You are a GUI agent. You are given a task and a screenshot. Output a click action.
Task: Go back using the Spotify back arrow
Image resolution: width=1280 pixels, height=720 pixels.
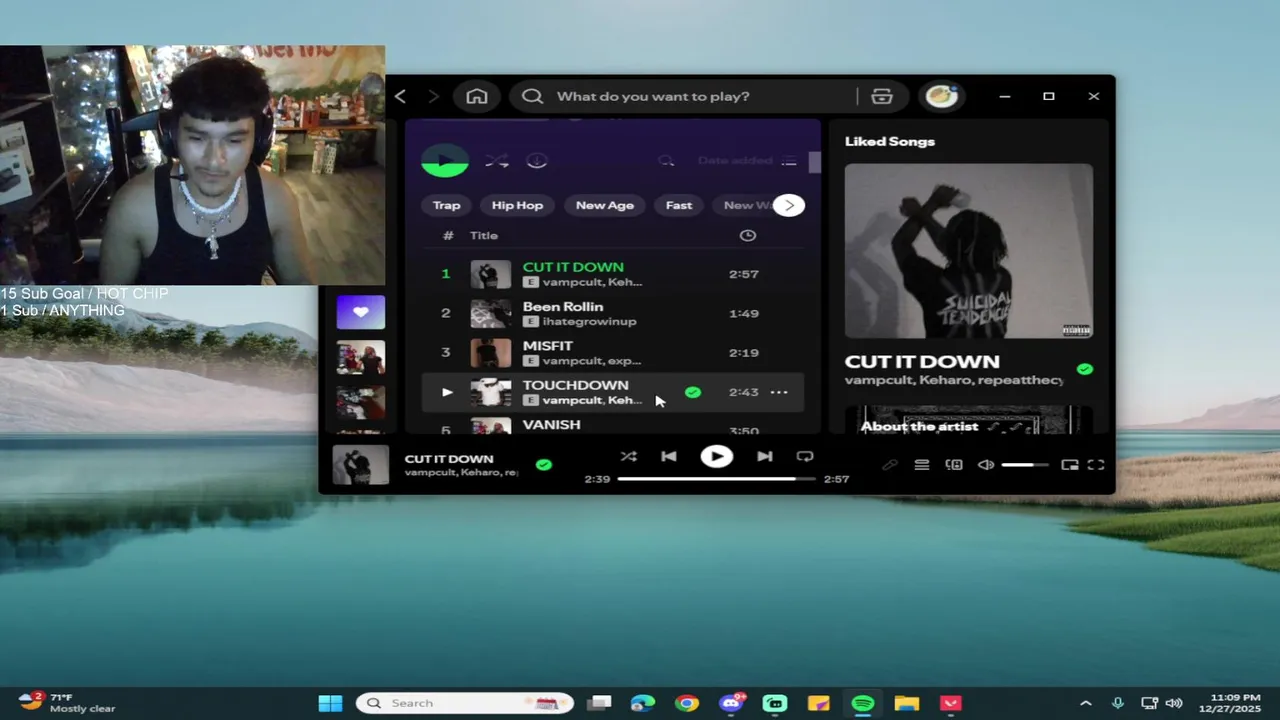click(x=400, y=96)
